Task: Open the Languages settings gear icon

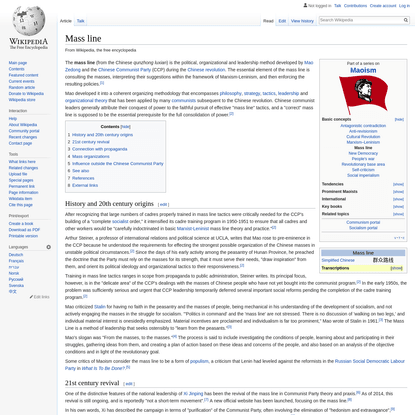Action: [49, 247]
